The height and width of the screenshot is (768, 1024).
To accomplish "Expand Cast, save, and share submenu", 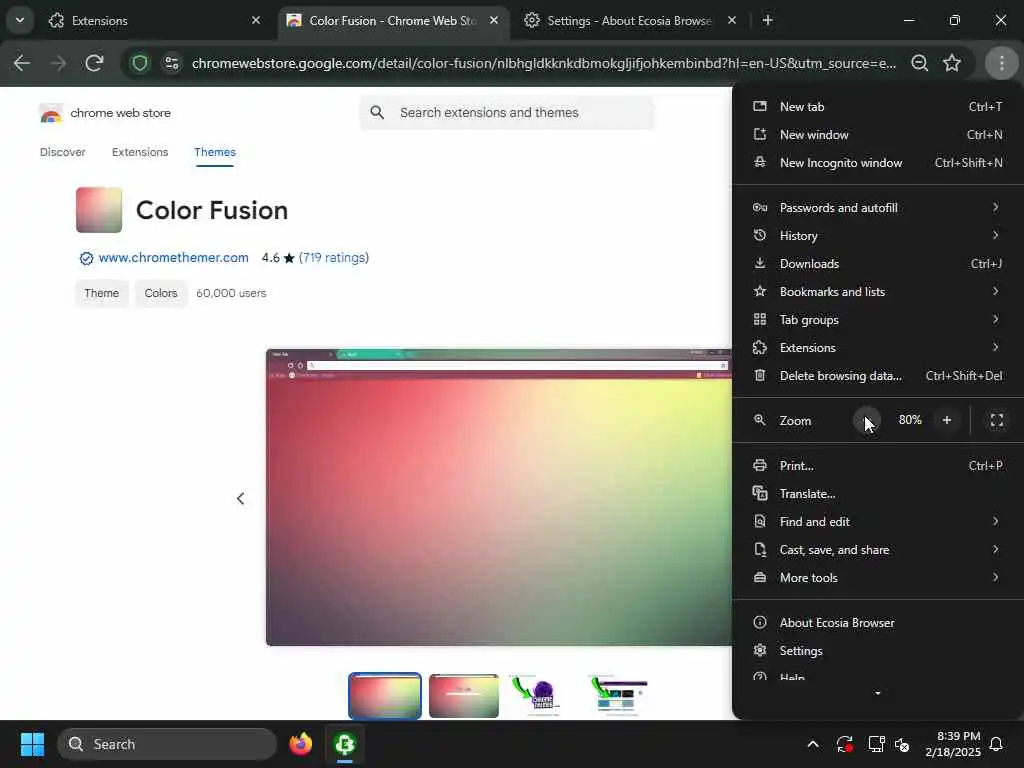I will (878, 551).
